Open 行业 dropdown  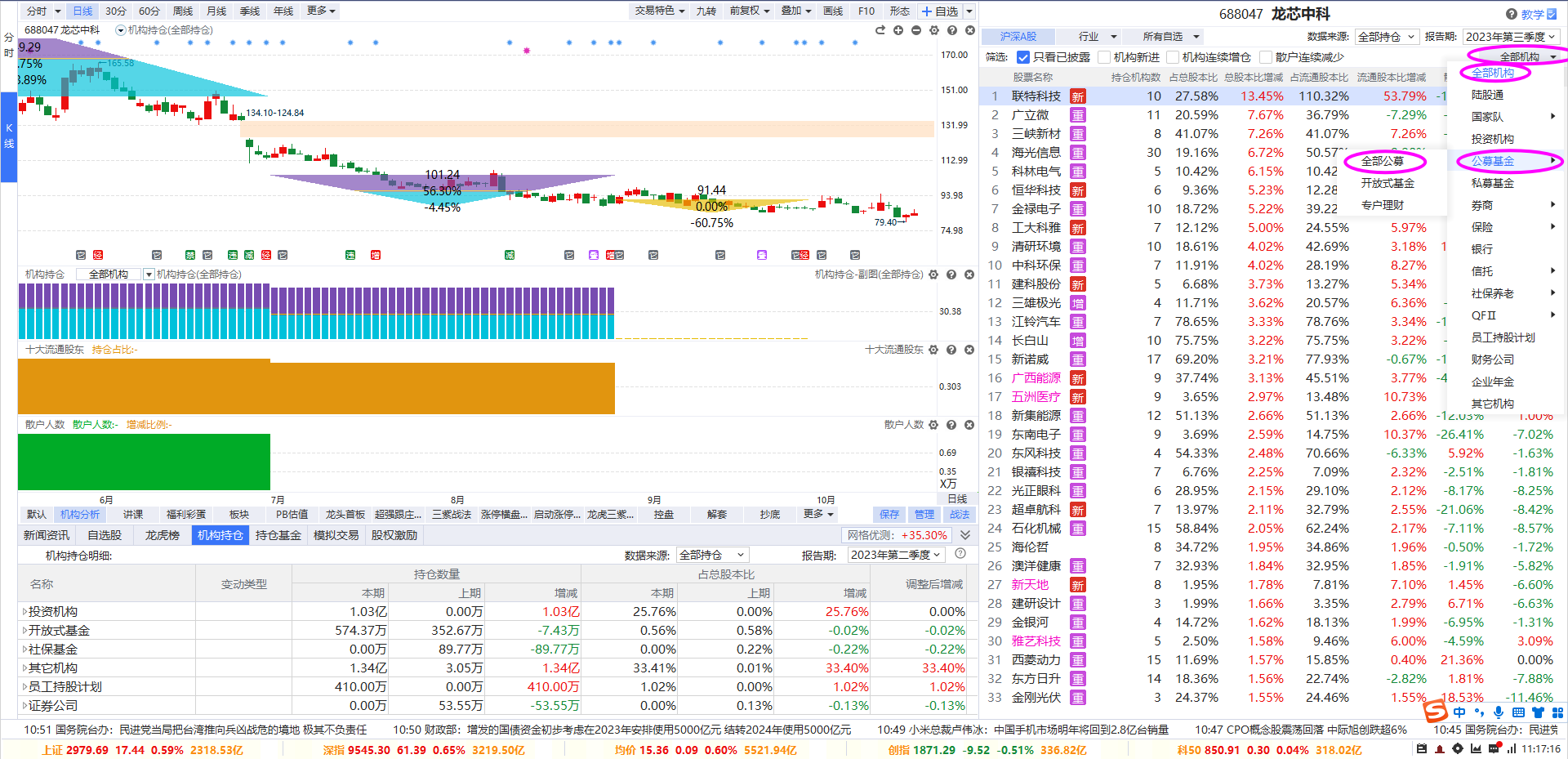pos(1089,37)
